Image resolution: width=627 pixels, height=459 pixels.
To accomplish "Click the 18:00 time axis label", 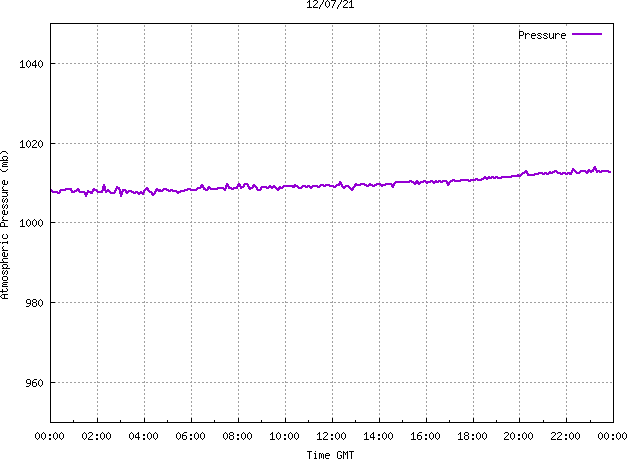I will [472, 436].
